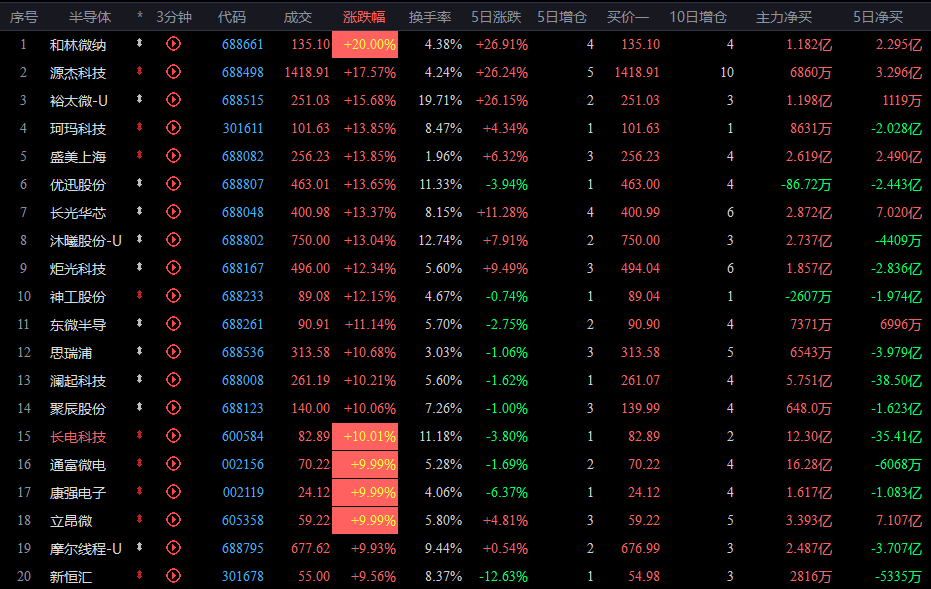Screen dimensions: 931x589
Task: Click the 1418.91 trade price cell
Action: pyautogui.click(x=307, y=72)
